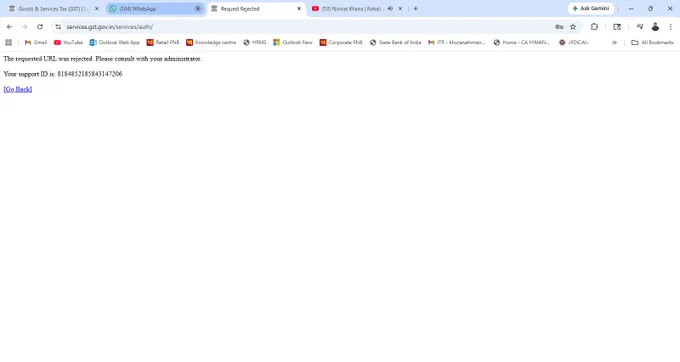Expand hidden bookmarks with the chevron
Viewport: 680px width, 362px height.
pos(614,42)
